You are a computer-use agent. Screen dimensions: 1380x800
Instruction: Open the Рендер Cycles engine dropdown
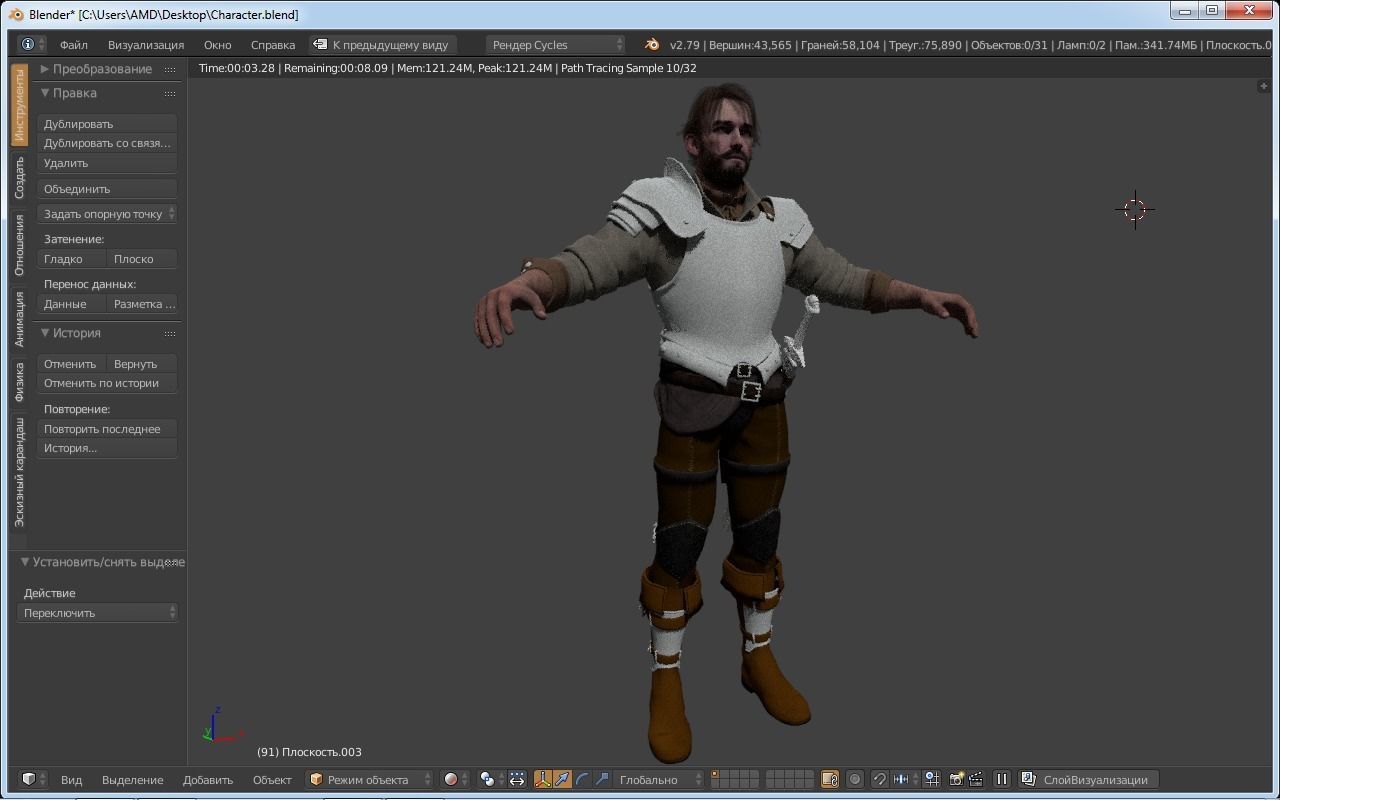coord(556,45)
